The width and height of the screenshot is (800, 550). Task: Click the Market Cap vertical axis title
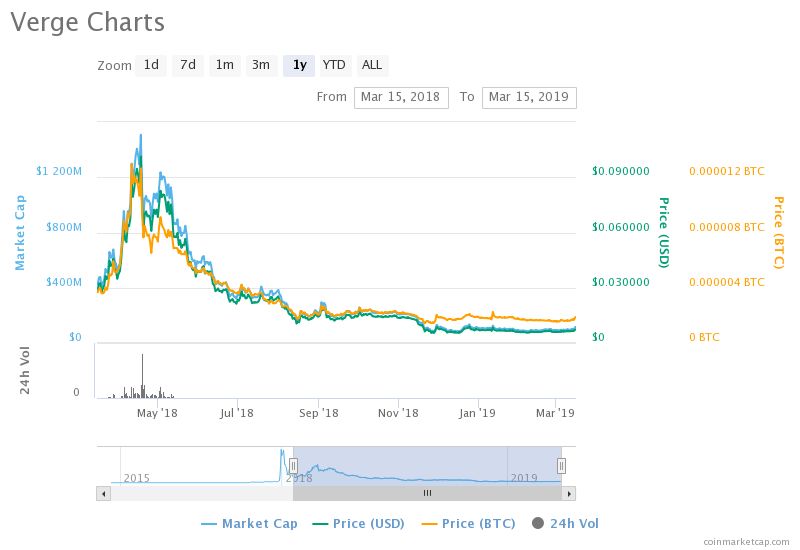(x=19, y=233)
